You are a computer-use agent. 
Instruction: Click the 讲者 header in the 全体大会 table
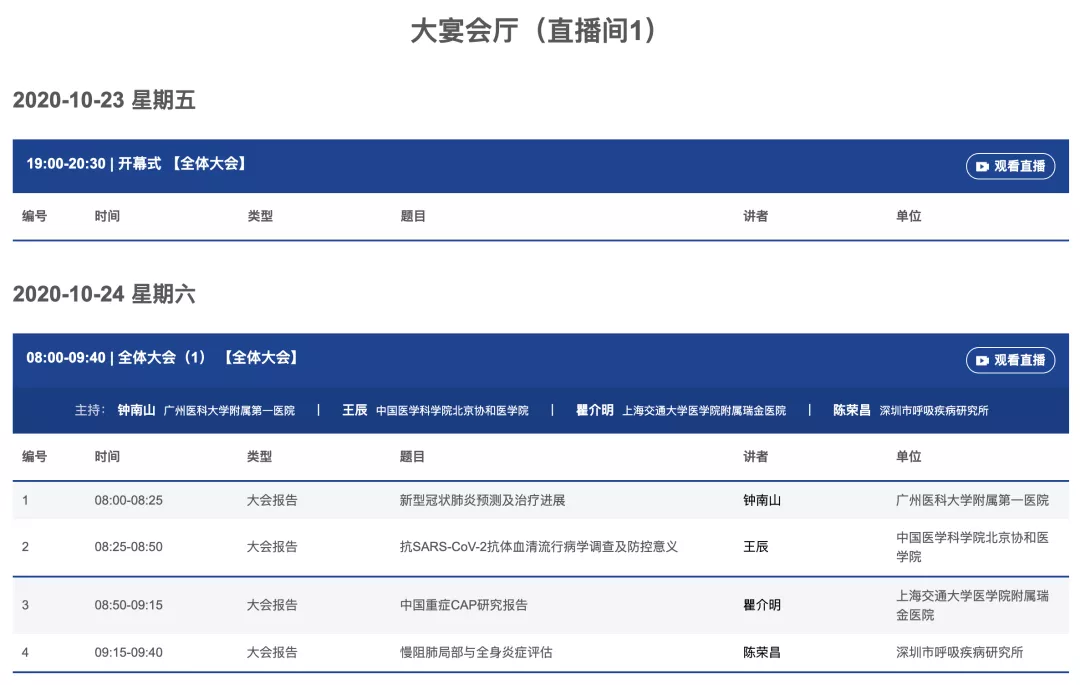(756, 456)
